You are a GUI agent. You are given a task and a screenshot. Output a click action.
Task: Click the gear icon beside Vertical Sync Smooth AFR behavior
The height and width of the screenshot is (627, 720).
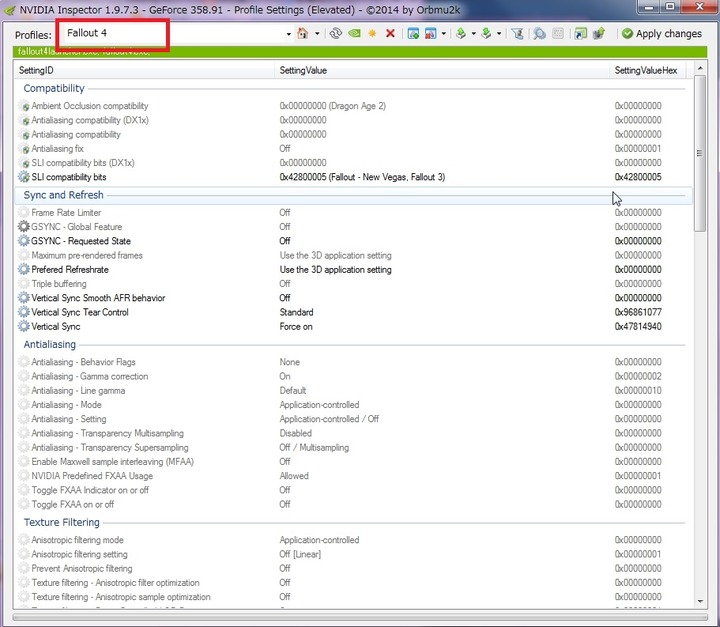pyautogui.click(x=23, y=298)
